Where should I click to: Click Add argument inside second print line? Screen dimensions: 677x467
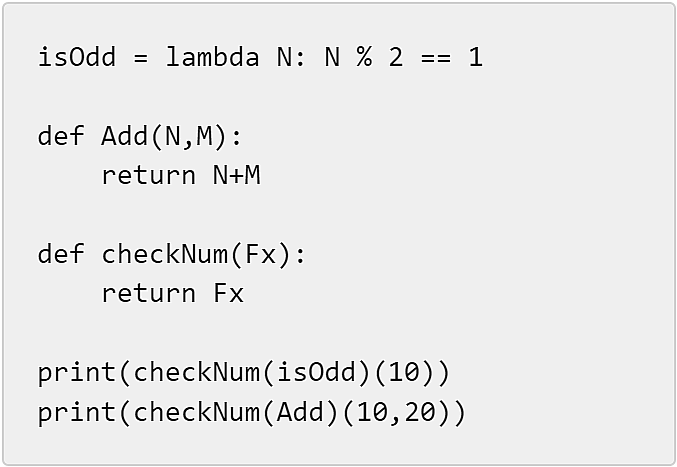click(x=300, y=412)
